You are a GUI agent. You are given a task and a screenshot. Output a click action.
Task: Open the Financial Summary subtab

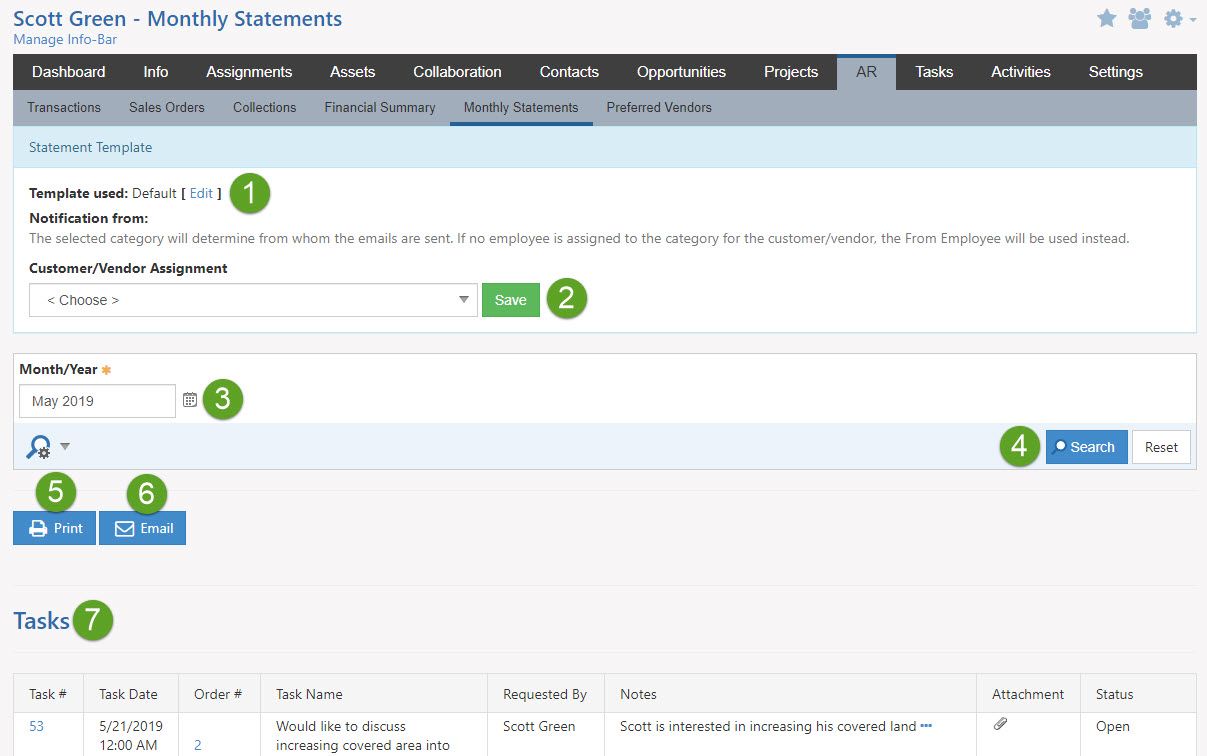pos(379,107)
